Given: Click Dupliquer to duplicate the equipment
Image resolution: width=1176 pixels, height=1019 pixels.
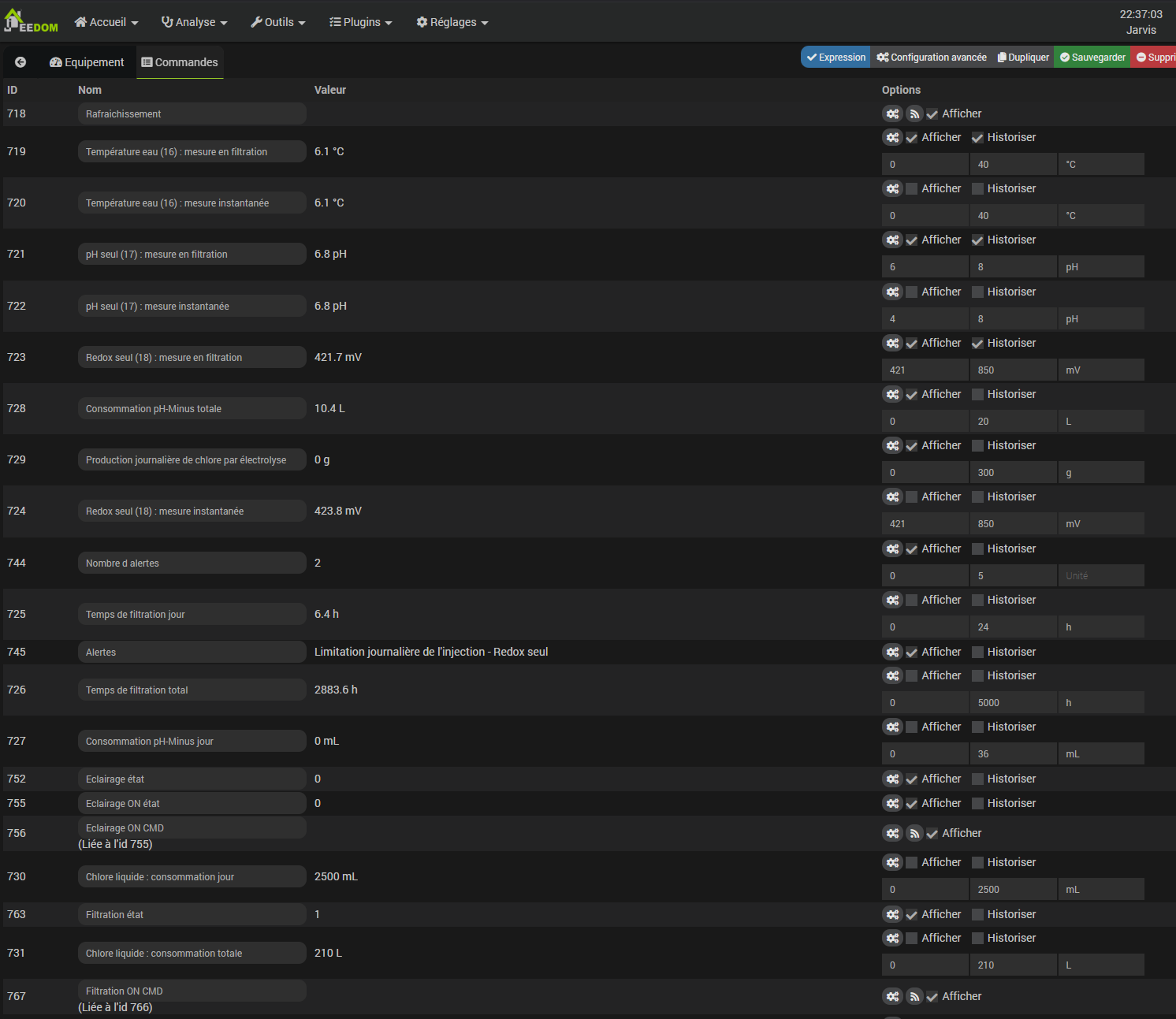Looking at the screenshot, I should tap(1023, 57).
